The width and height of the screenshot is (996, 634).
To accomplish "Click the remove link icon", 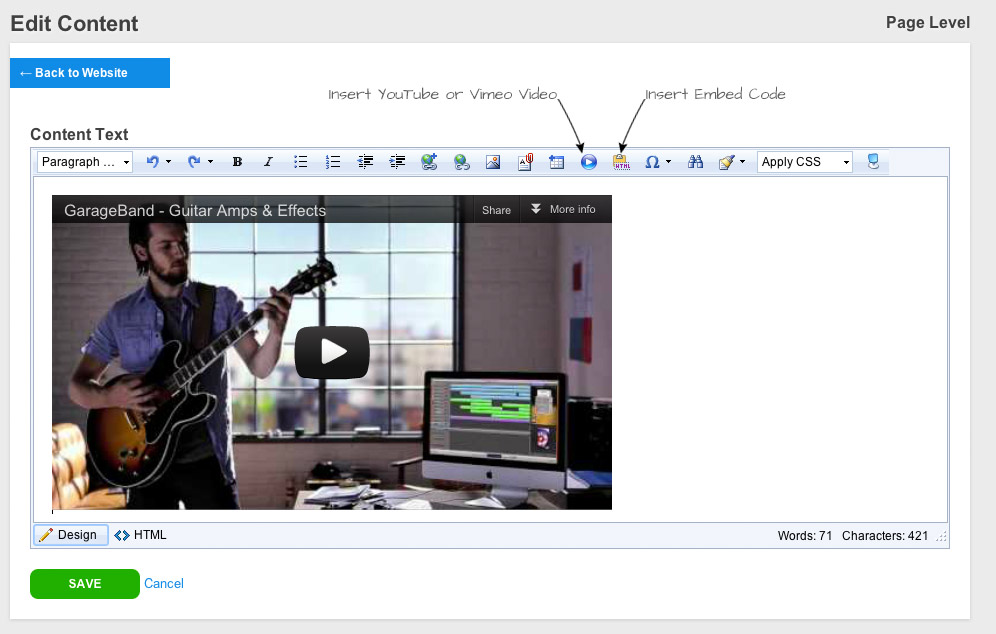I will click(462, 162).
